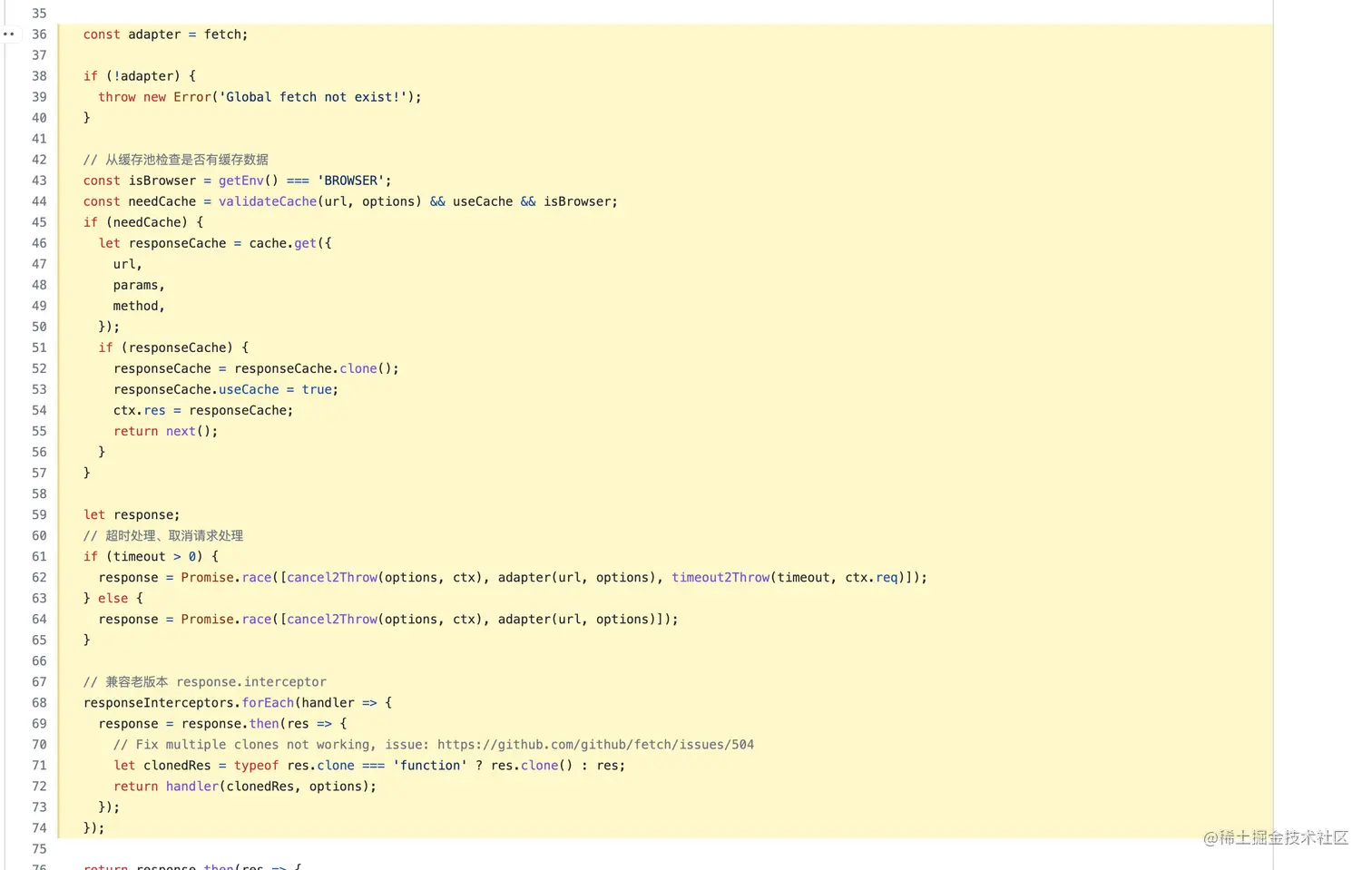The width and height of the screenshot is (1372, 870).
Task: Select line number 62 in the gutter
Action: tap(39, 577)
